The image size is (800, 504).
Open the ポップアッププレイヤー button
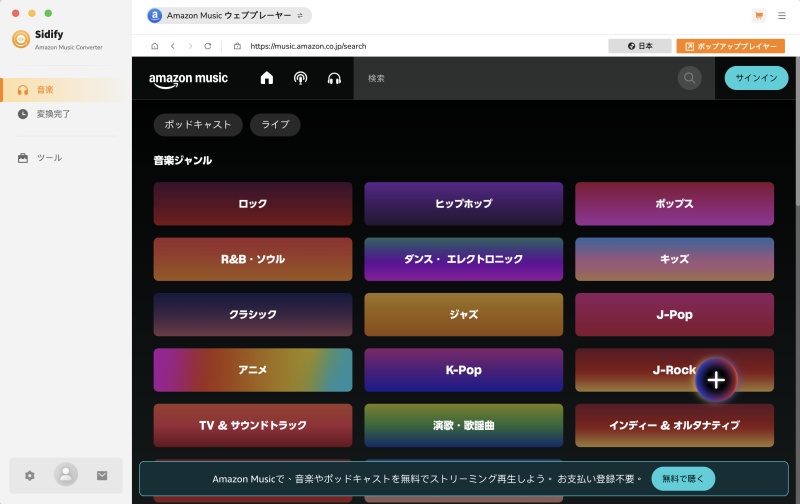coord(731,46)
